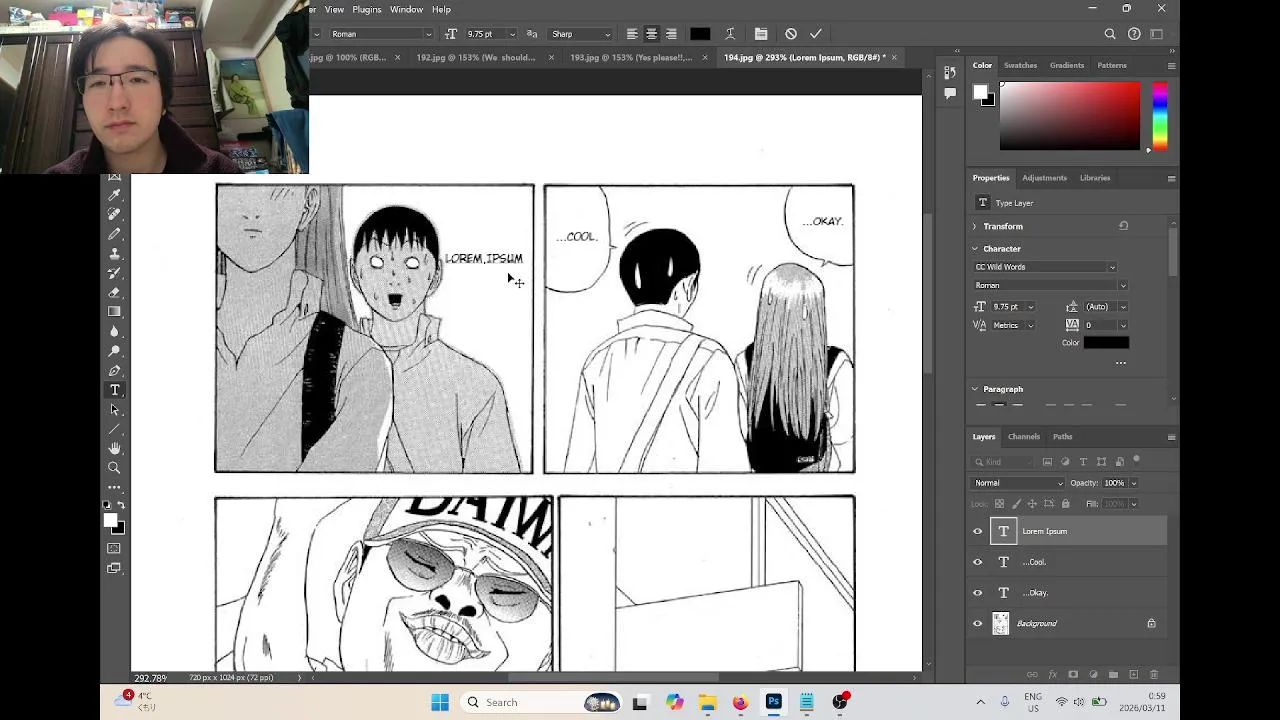Image resolution: width=1280 pixels, height=720 pixels.
Task: Select the Path Selection tool
Action: tap(115, 410)
